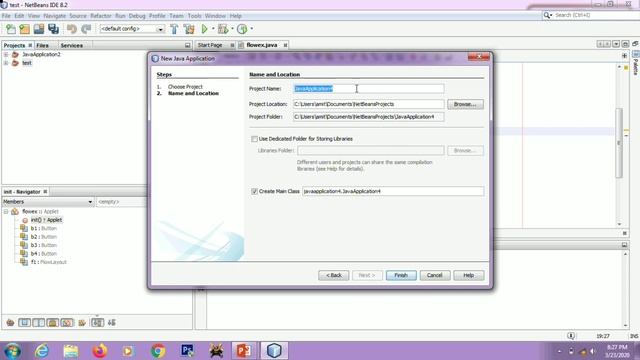The image size is (640, 360).
Task: Click the New File toolbar icon
Action: pos(11,29)
